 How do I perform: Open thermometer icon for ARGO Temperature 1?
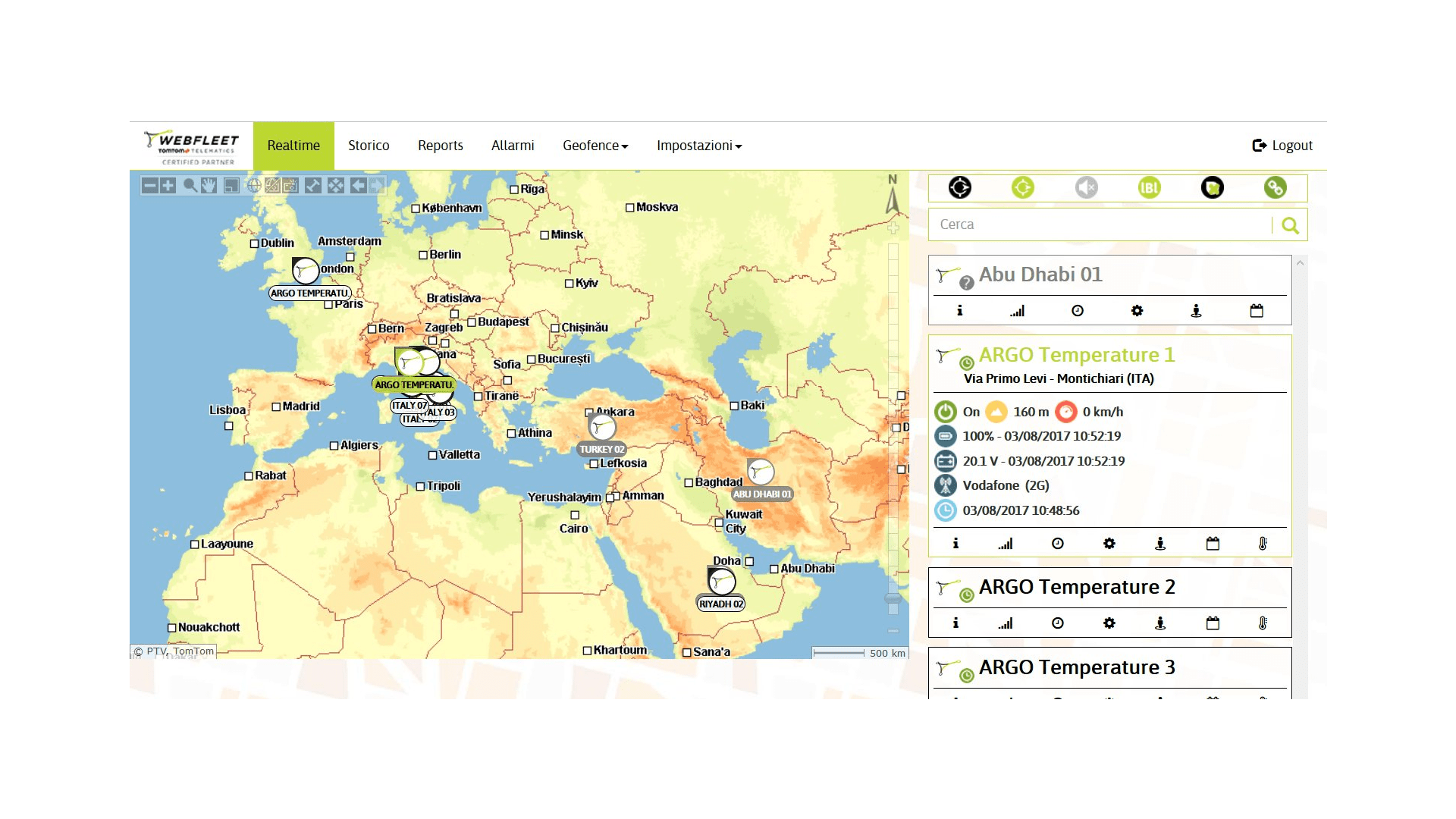[x=1263, y=544]
